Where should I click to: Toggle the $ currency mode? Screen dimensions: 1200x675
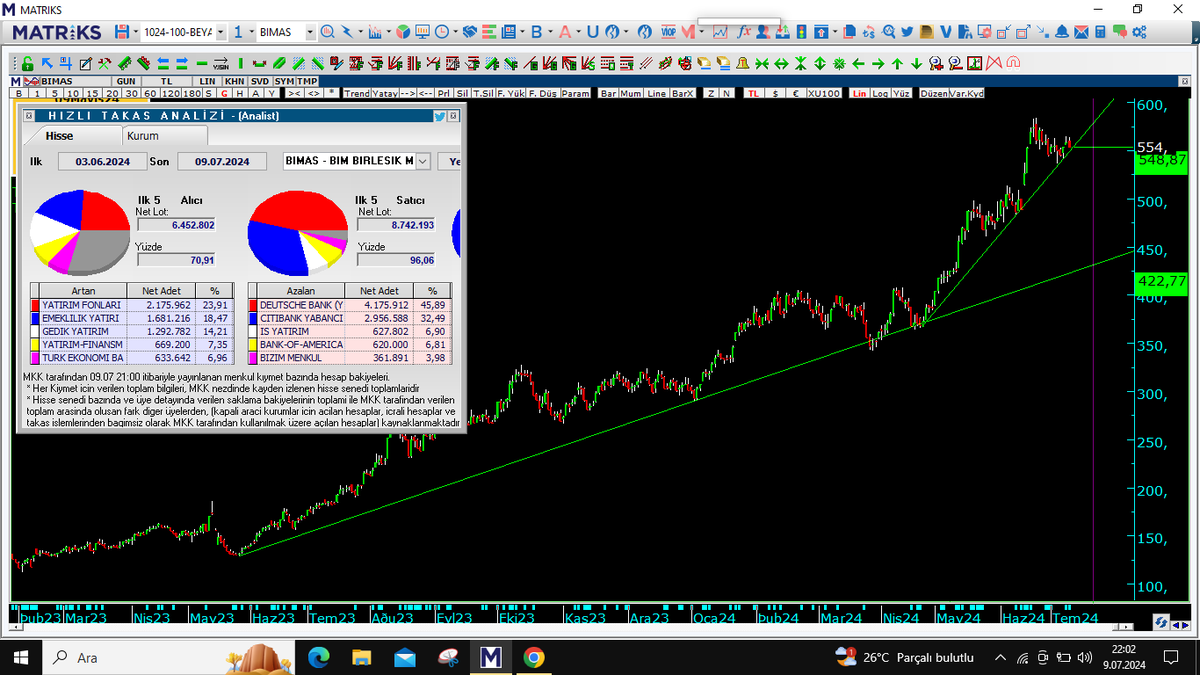[775, 93]
